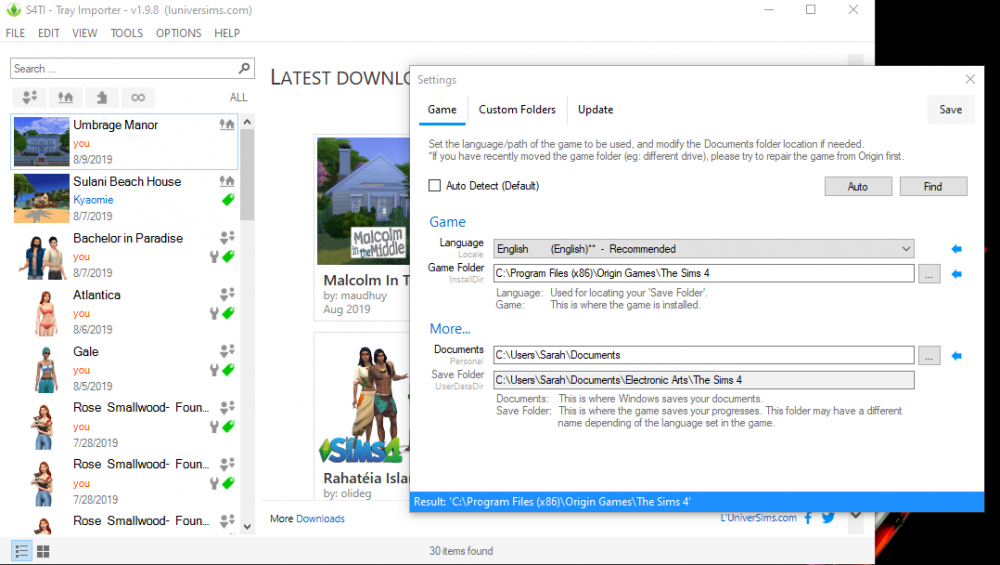Click the Game Folder path field
The height and width of the screenshot is (565, 1000).
[703, 274]
